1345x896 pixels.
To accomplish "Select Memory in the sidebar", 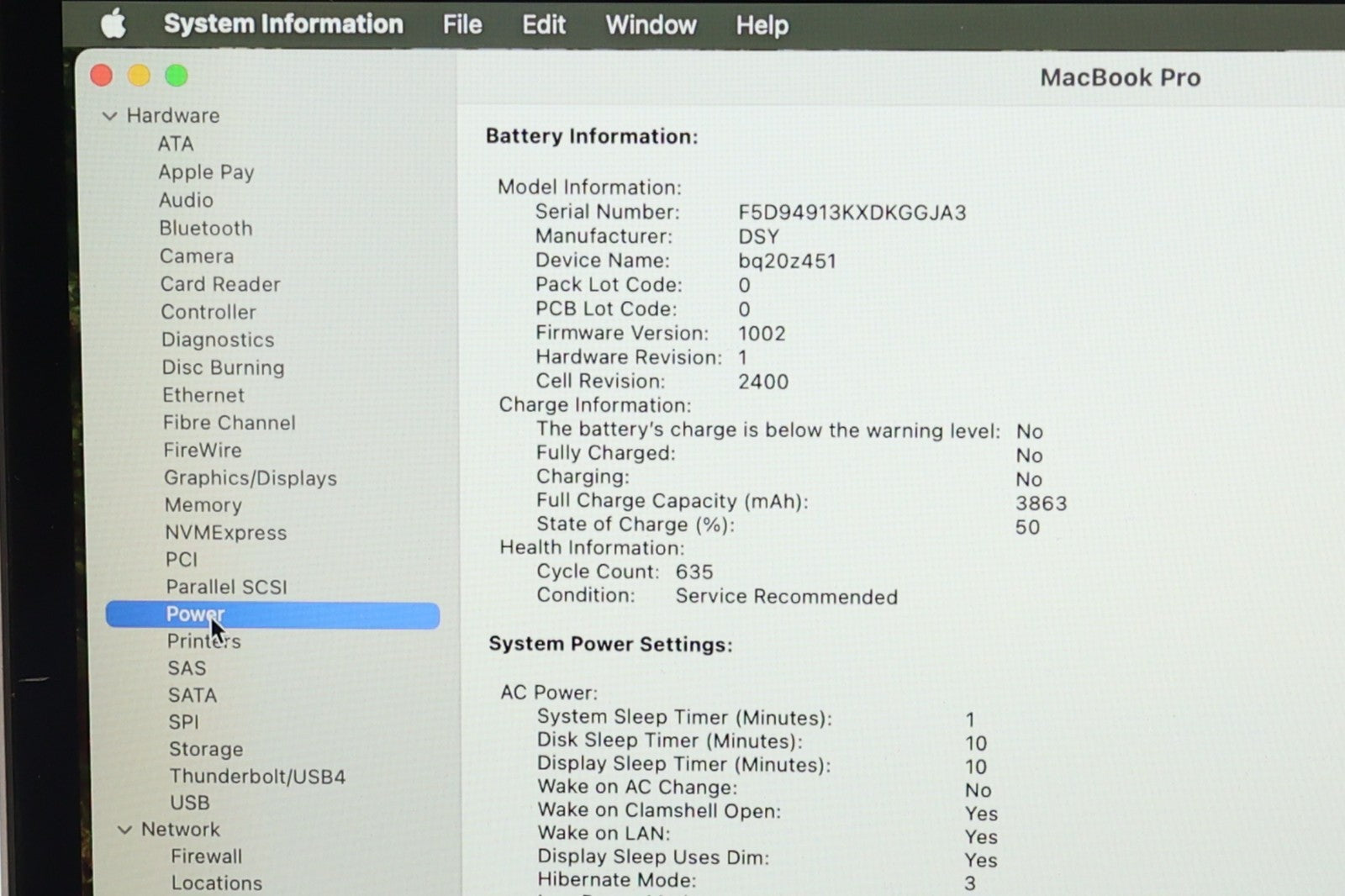I will (203, 505).
